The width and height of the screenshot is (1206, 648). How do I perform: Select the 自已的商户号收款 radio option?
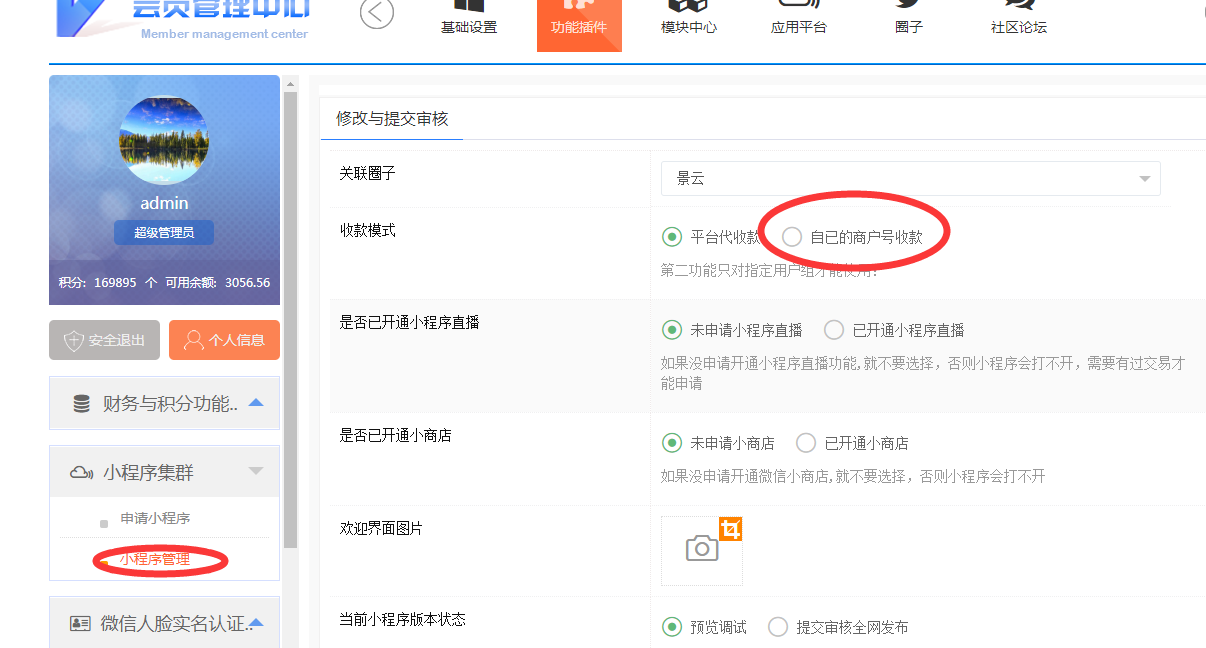(x=792, y=237)
